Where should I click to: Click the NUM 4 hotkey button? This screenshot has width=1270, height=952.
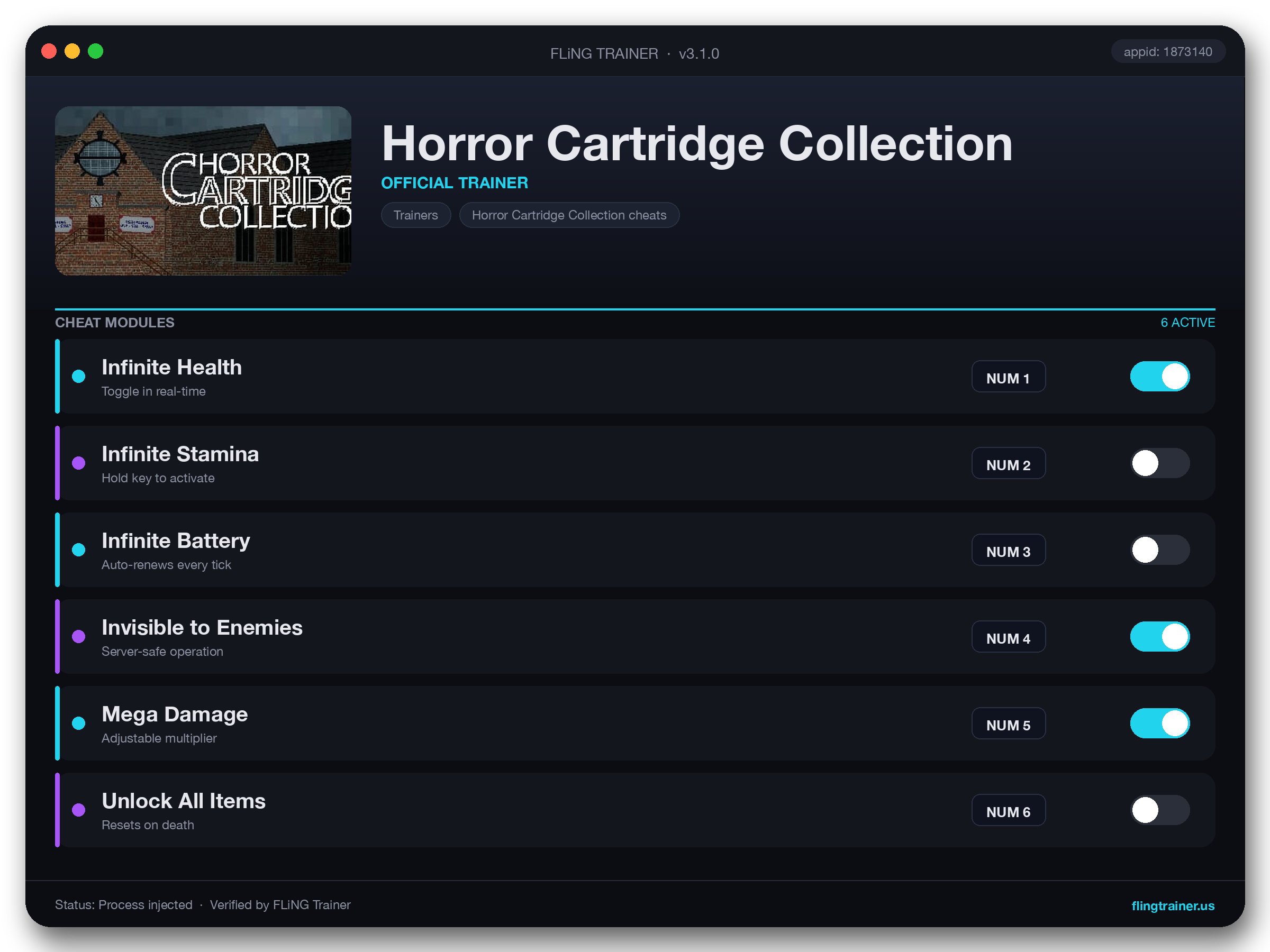tap(1008, 636)
